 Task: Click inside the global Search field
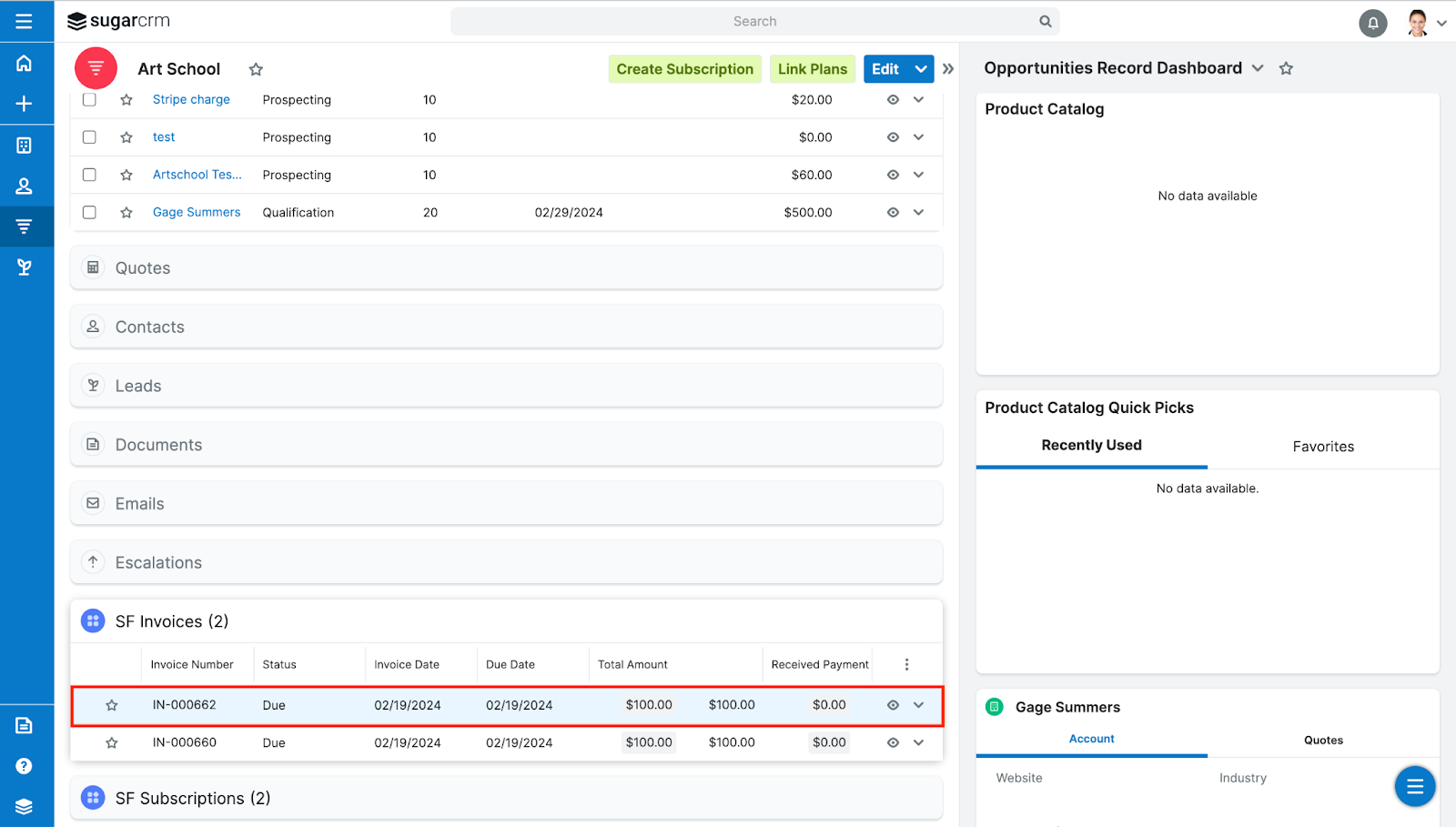point(753,20)
